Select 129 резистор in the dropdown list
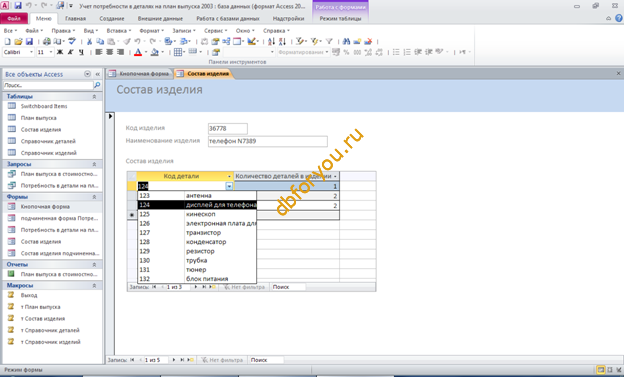The image size is (624, 377). 197,251
